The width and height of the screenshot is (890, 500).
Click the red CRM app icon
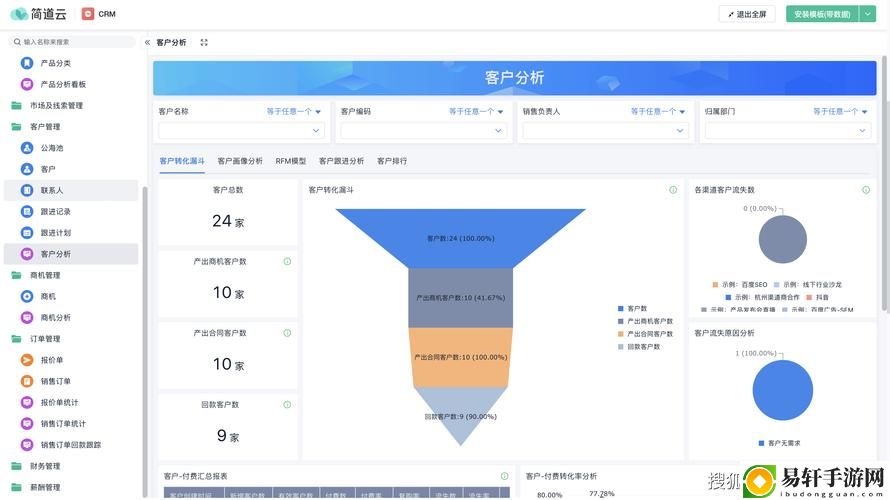tap(88, 14)
